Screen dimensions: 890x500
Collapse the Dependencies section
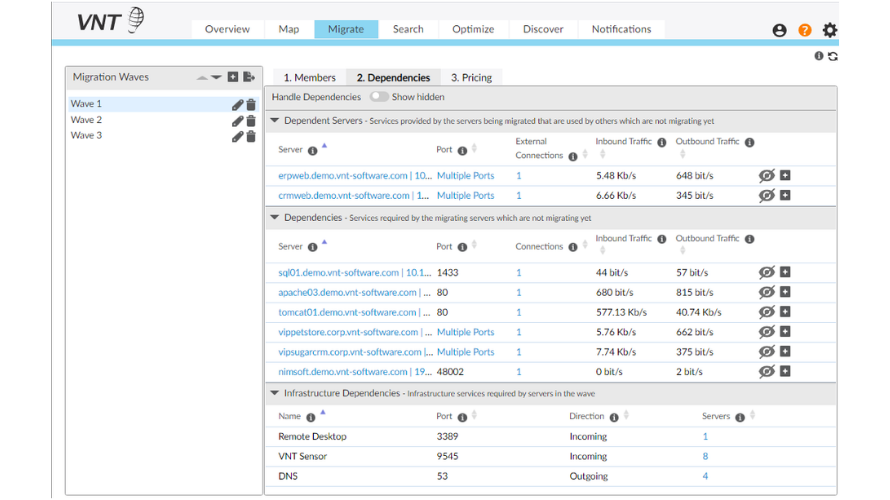pyautogui.click(x=275, y=217)
